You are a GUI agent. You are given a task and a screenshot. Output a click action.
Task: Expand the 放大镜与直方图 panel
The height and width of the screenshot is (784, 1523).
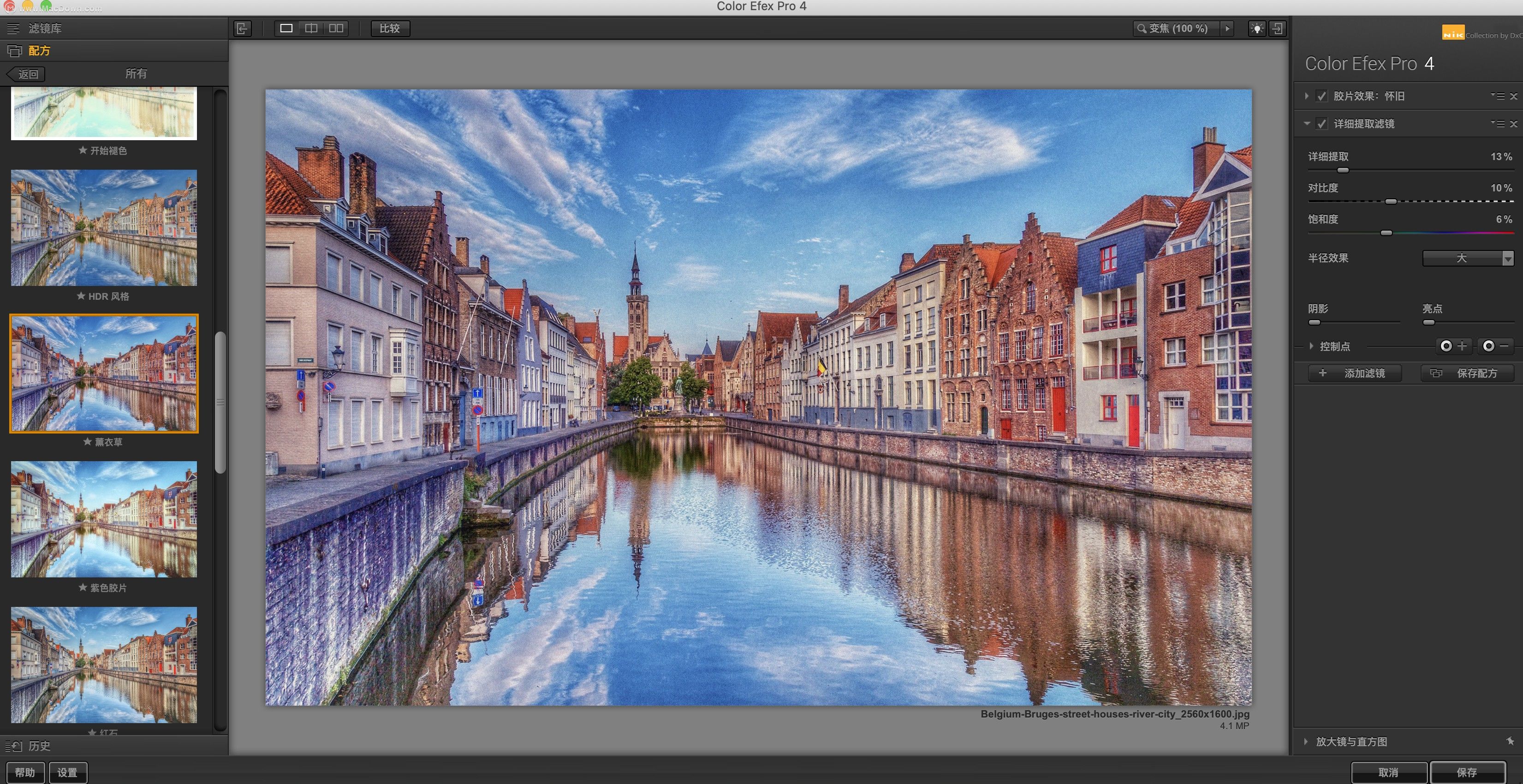click(x=1306, y=742)
